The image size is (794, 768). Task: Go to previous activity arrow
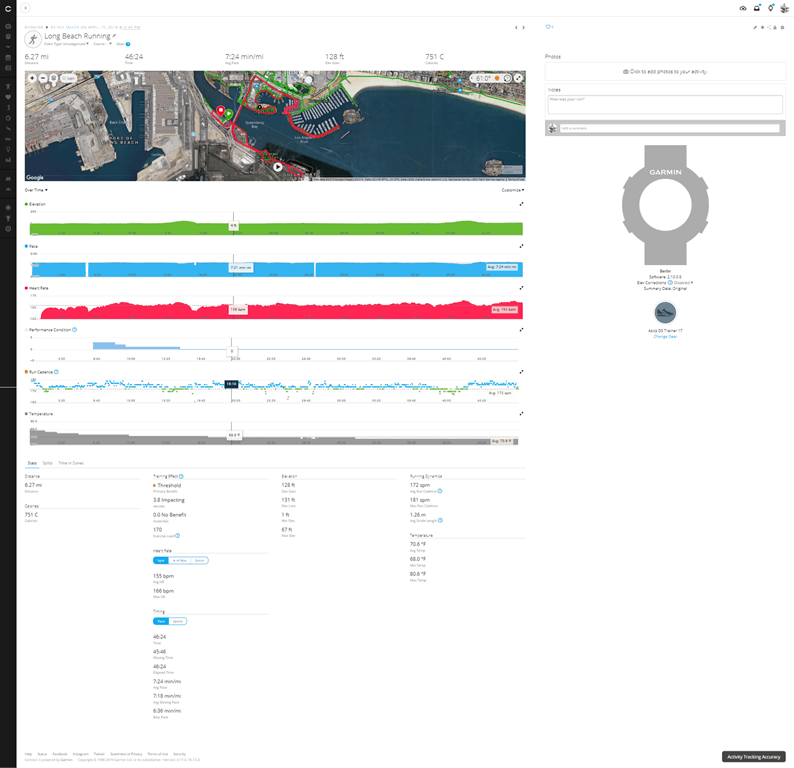(x=516, y=27)
